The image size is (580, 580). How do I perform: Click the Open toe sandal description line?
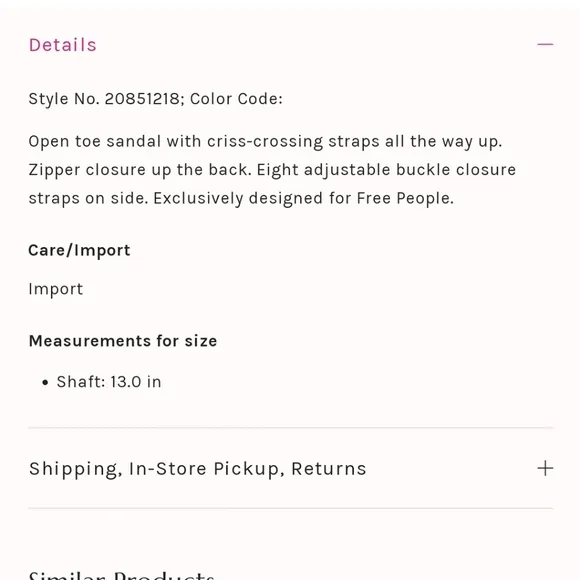265,142
